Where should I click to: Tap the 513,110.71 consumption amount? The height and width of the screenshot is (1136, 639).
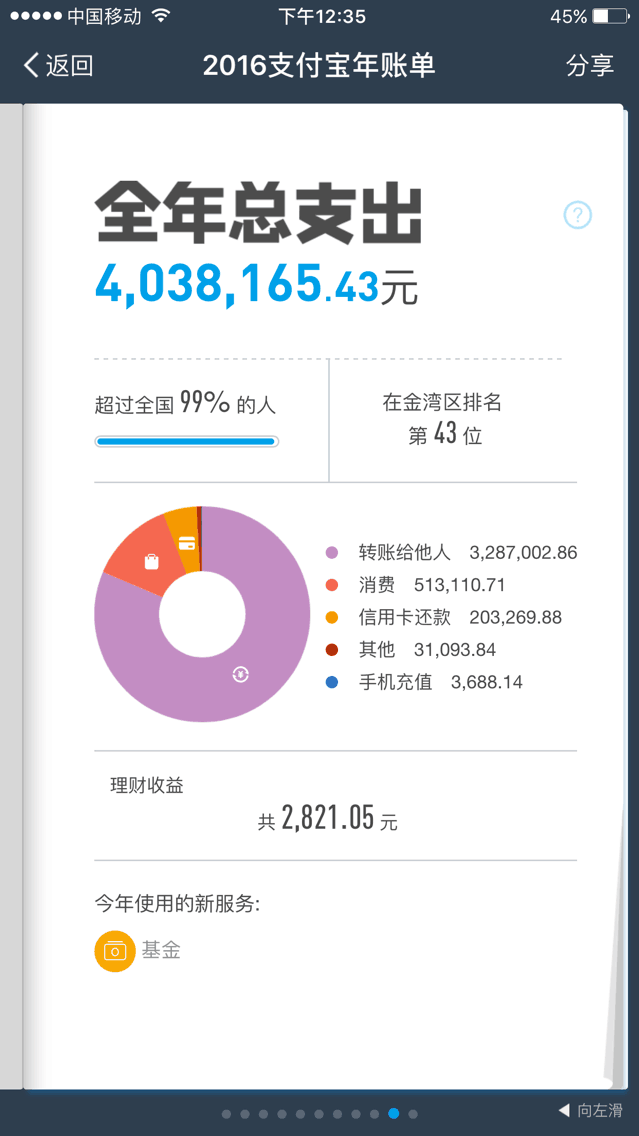(x=459, y=585)
